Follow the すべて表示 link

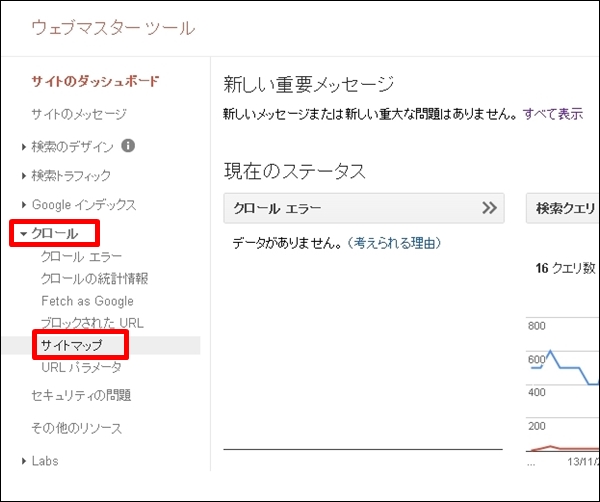click(553, 114)
